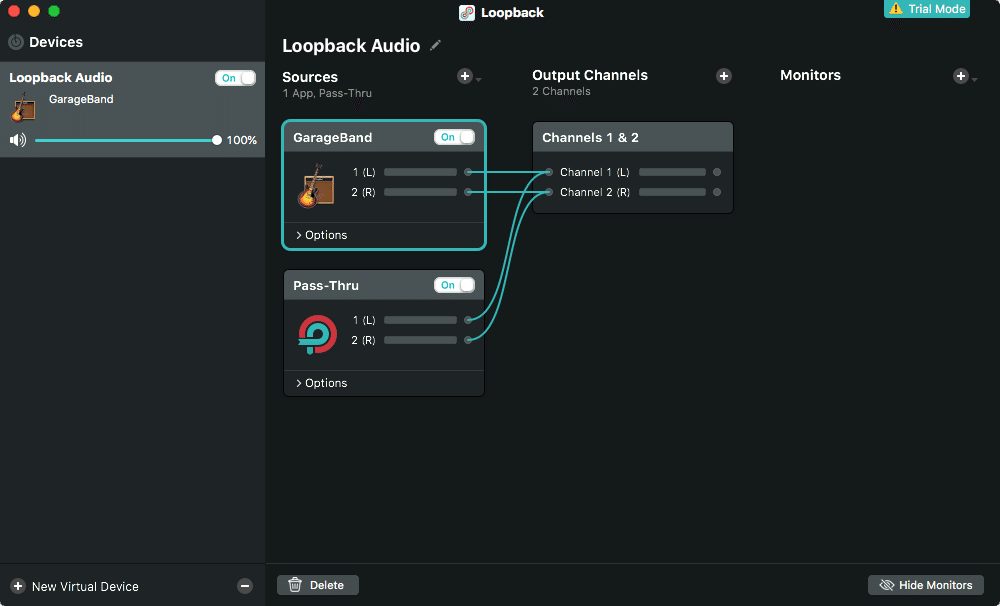Screen dimensions: 1000x606
Task: Click the green zoom window button
Action: (x=54, y=11)
